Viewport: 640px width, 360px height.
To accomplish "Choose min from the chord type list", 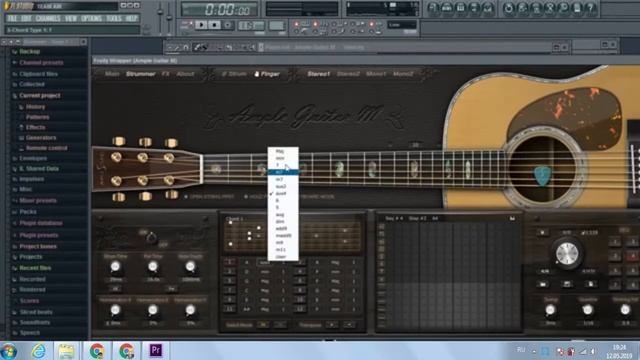I will coord(283,158).
